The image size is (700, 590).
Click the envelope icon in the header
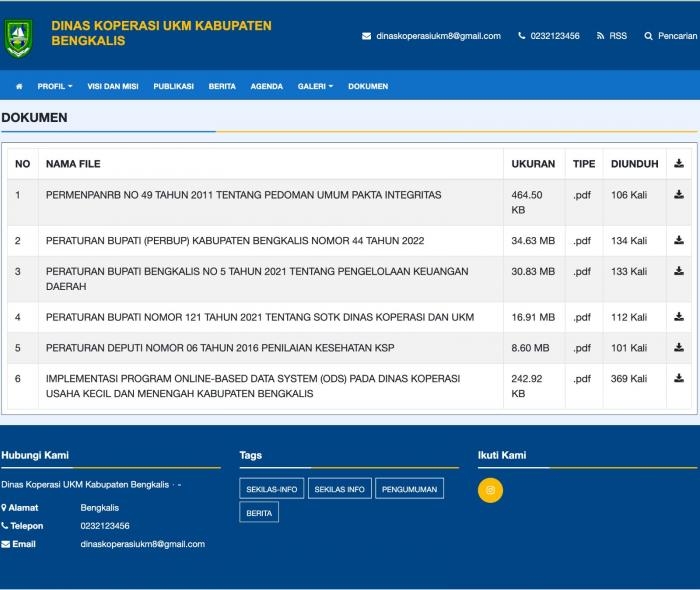click(x=367, y=36)
